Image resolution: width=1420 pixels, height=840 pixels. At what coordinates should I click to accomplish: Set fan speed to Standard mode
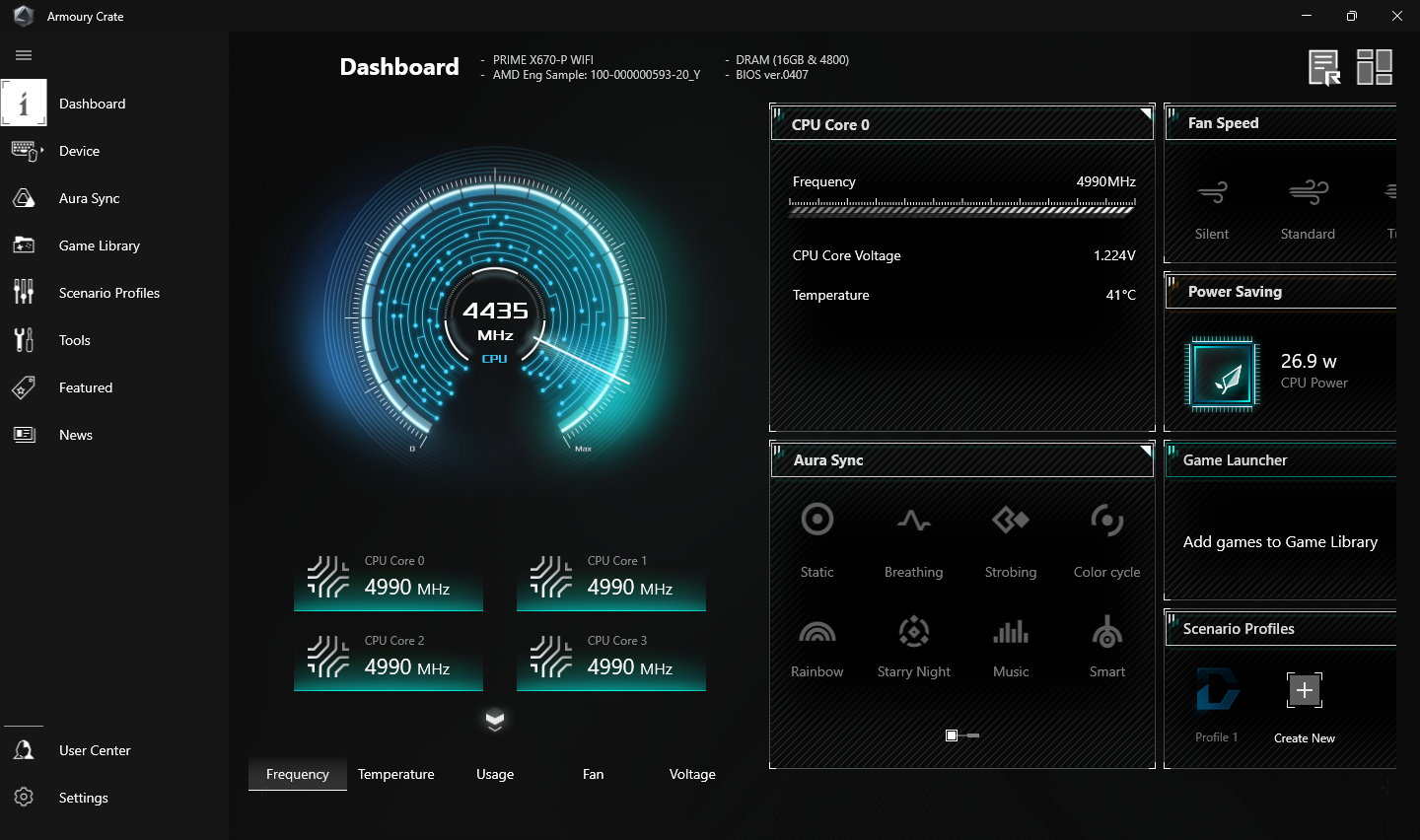coord(1308,193)
